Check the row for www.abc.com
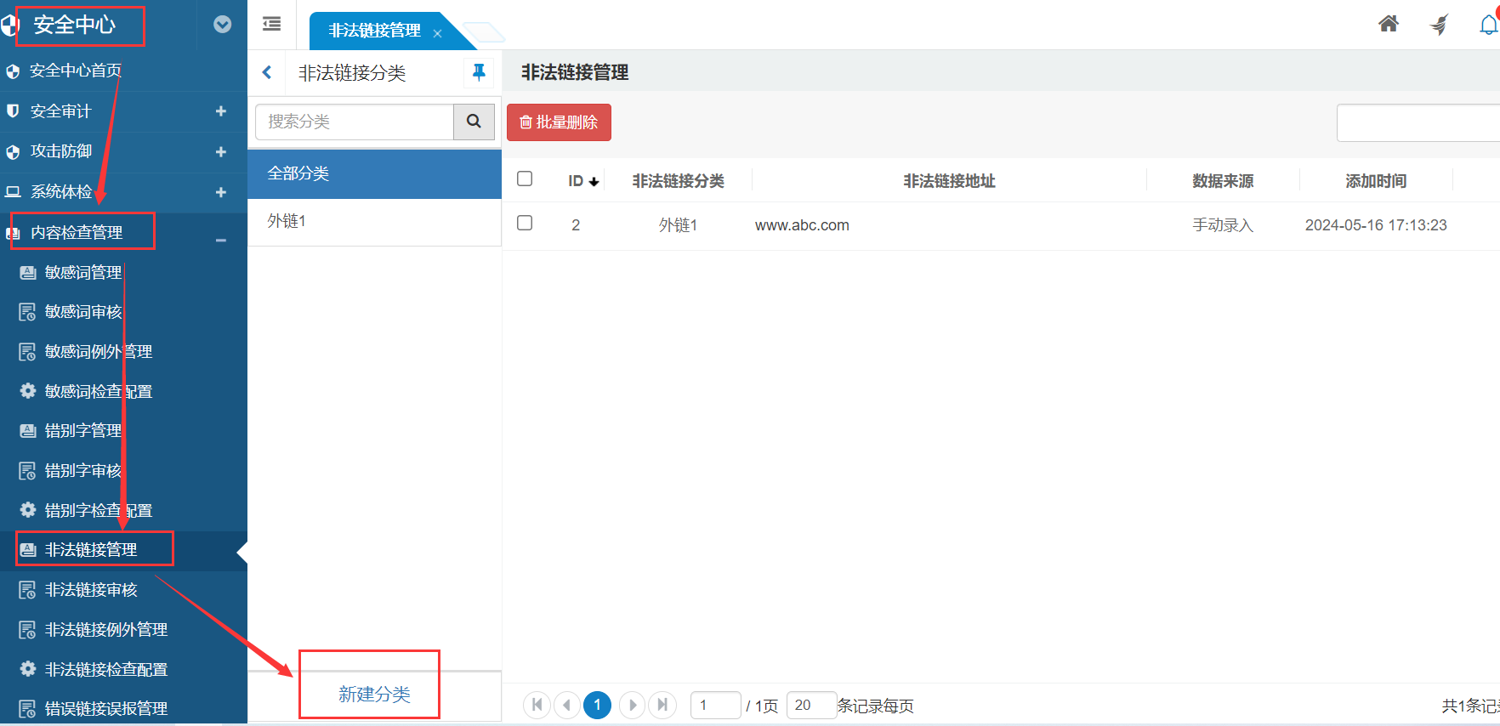The image size is (1500, 726). tap(524, 223)
